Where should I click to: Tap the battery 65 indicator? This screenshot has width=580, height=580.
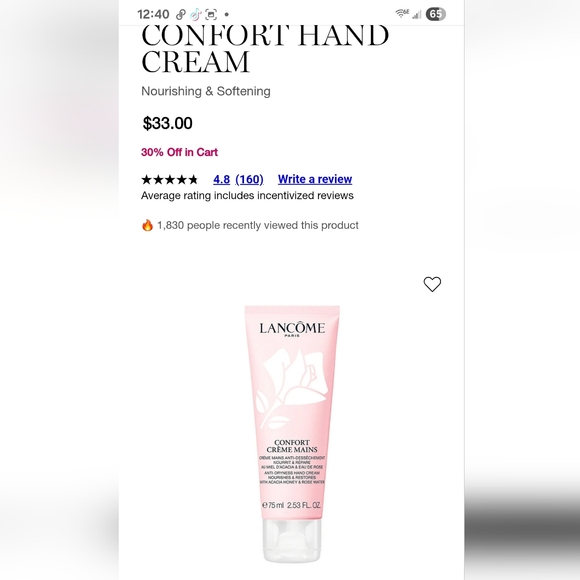[x=436, y=14]
